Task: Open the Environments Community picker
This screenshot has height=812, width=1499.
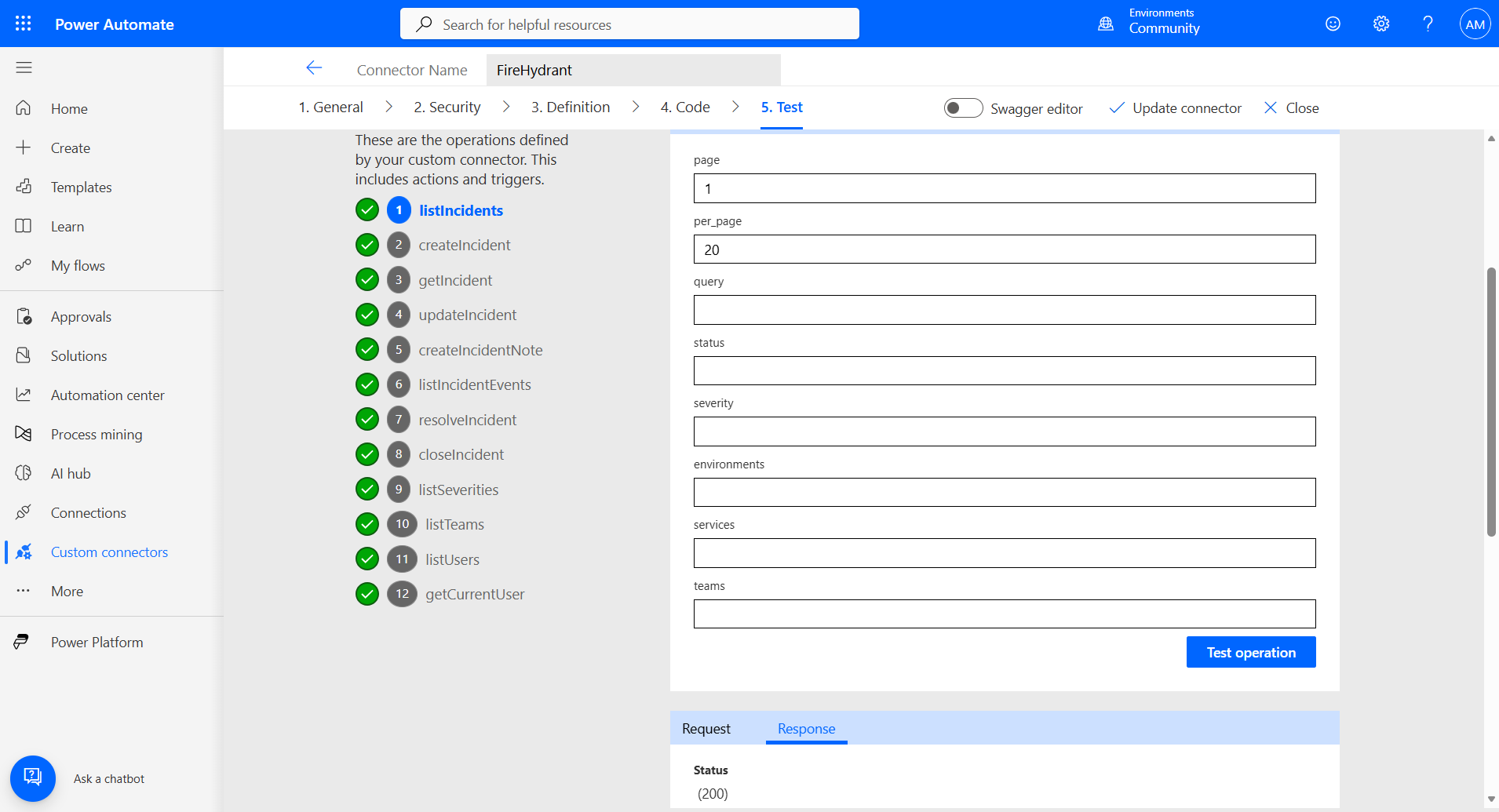Action: [x=1150, y=22]
